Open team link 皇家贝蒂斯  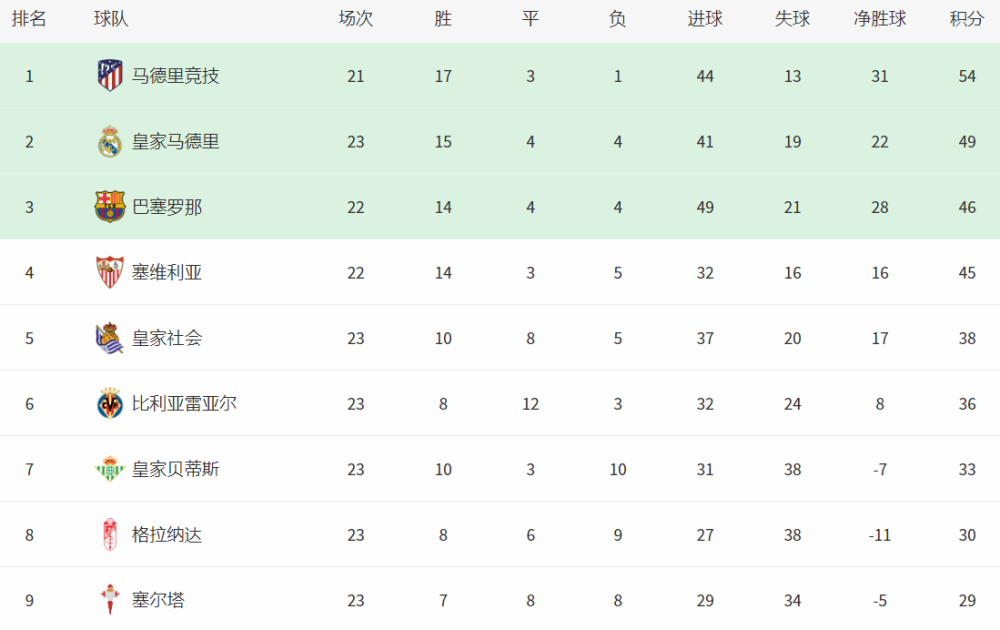pyautogui.click(x=175, y=469)
